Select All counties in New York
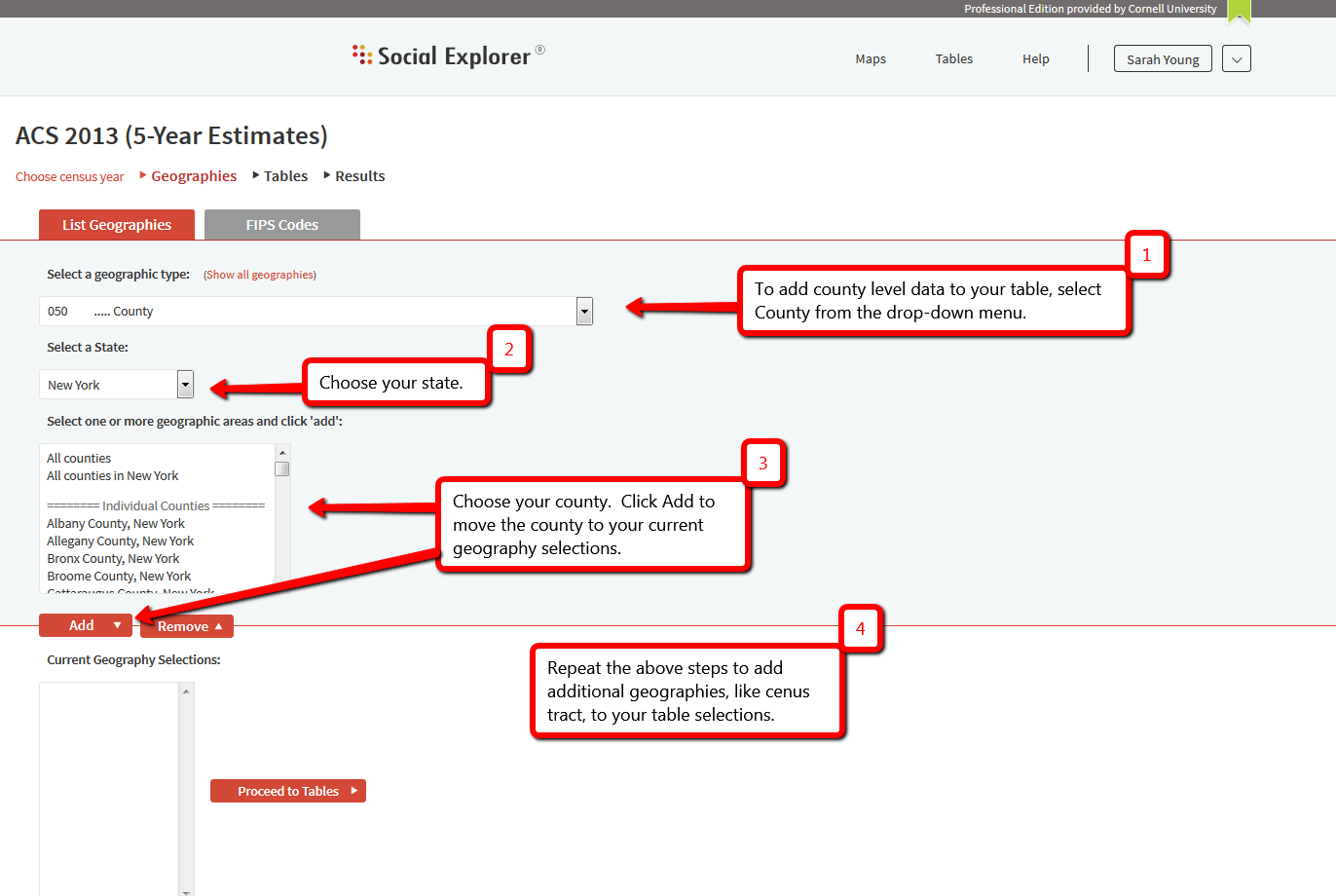Viewport: 1336px width, 896px height. pos(113,476)
